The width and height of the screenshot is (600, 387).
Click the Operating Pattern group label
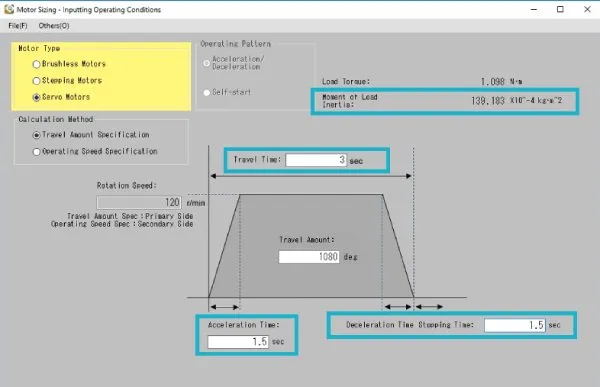click(235, 44)
